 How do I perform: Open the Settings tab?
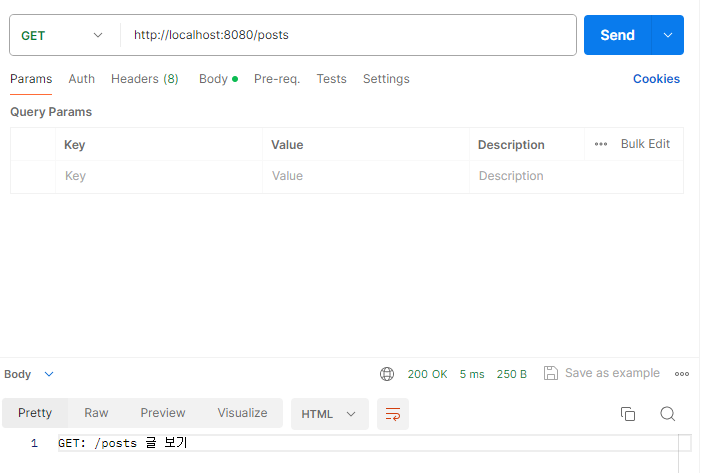[x=386, y=79]
